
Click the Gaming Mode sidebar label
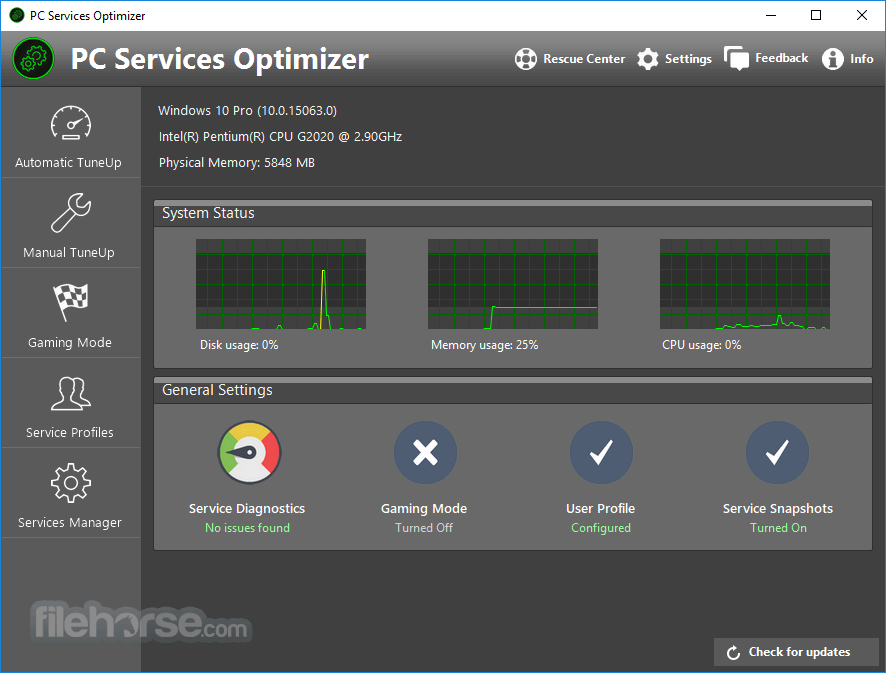coord(70,342)
